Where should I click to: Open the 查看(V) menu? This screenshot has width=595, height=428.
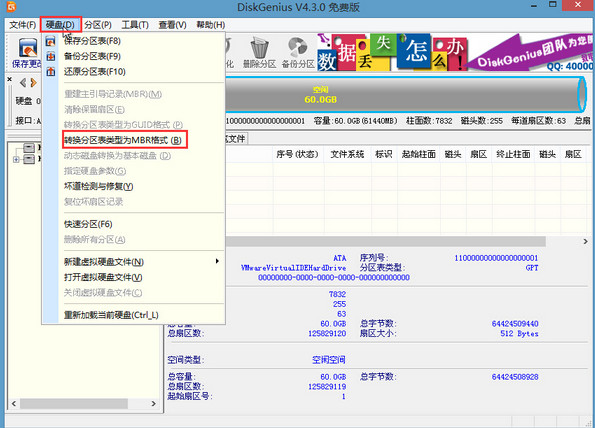coord(172,25)
